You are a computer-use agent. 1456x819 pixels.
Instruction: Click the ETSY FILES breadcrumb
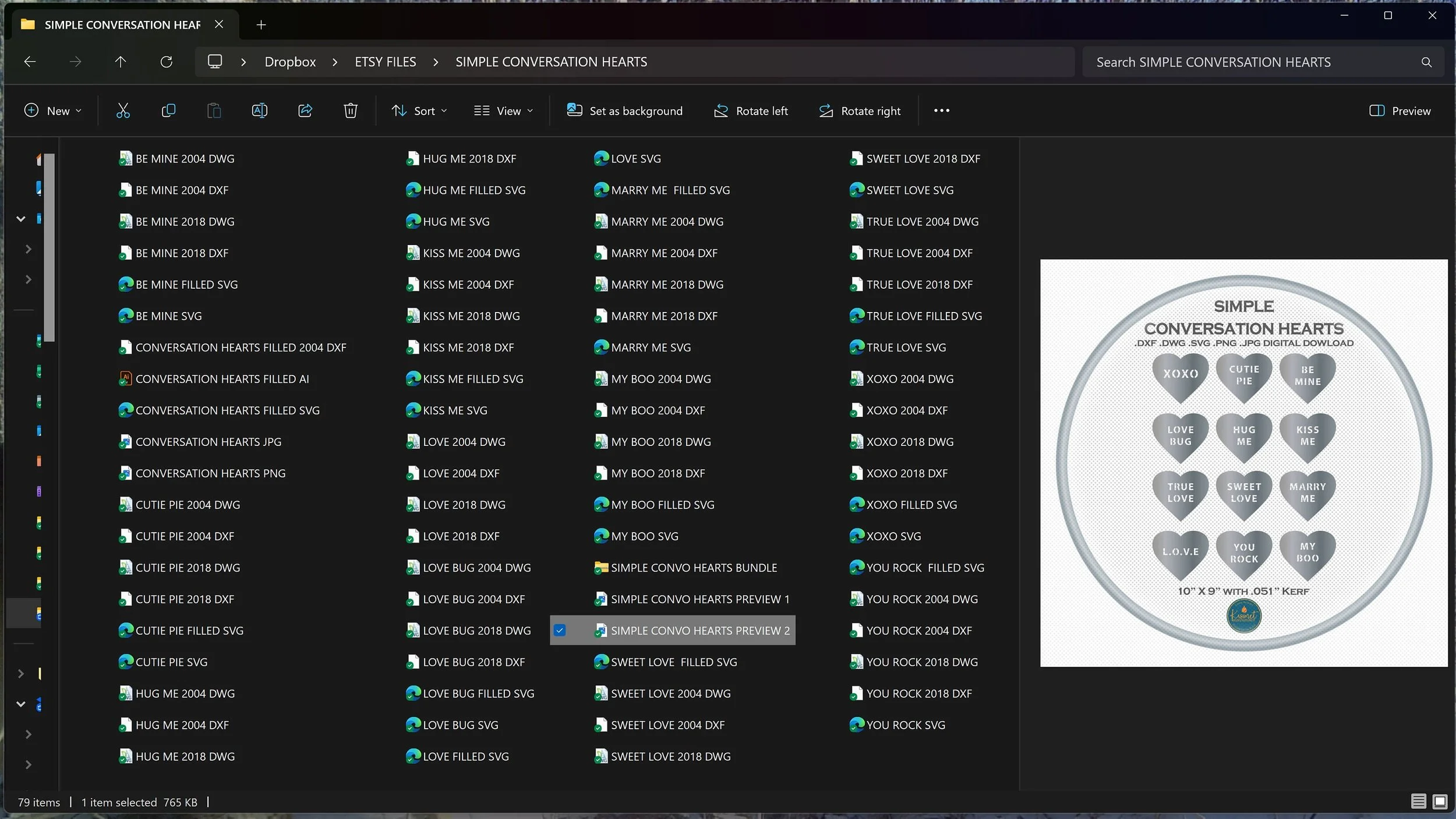point(386,62)
